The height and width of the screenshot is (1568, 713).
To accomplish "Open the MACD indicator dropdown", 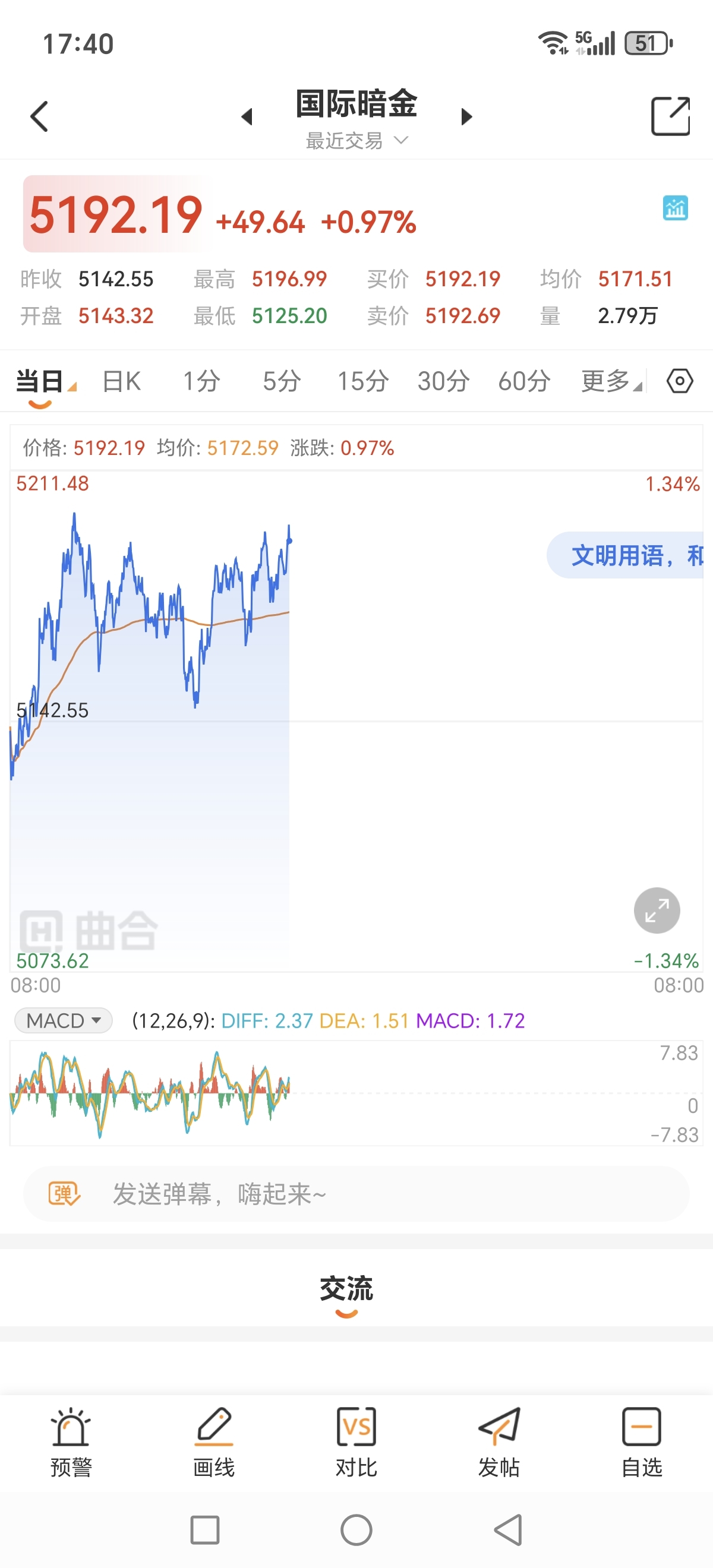I will [64, 1020].
